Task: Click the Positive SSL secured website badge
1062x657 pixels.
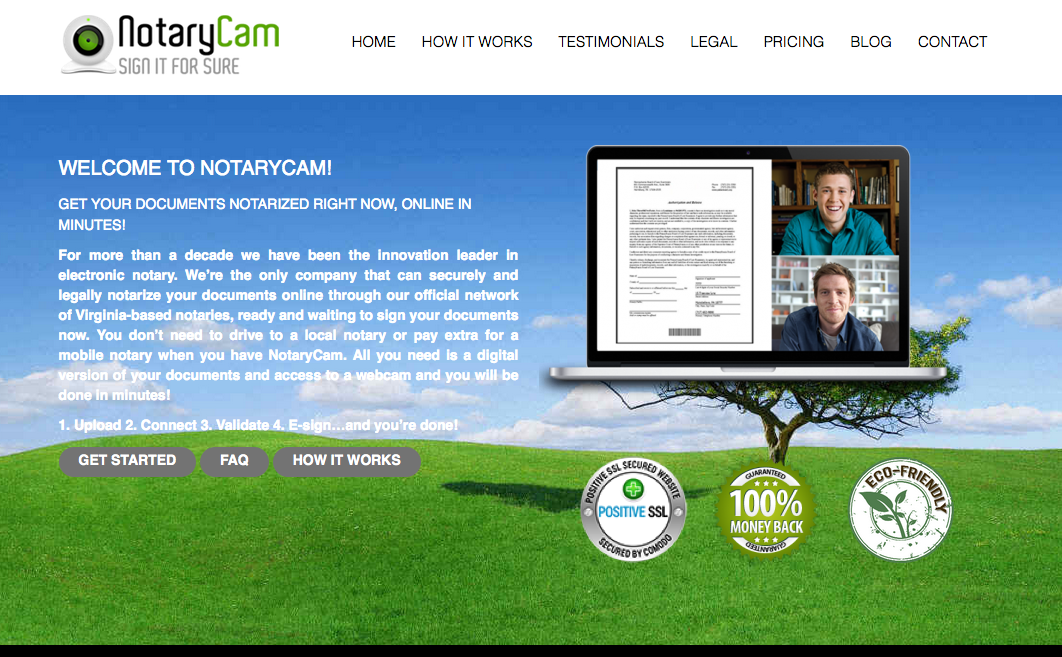Action: point(634,508)
